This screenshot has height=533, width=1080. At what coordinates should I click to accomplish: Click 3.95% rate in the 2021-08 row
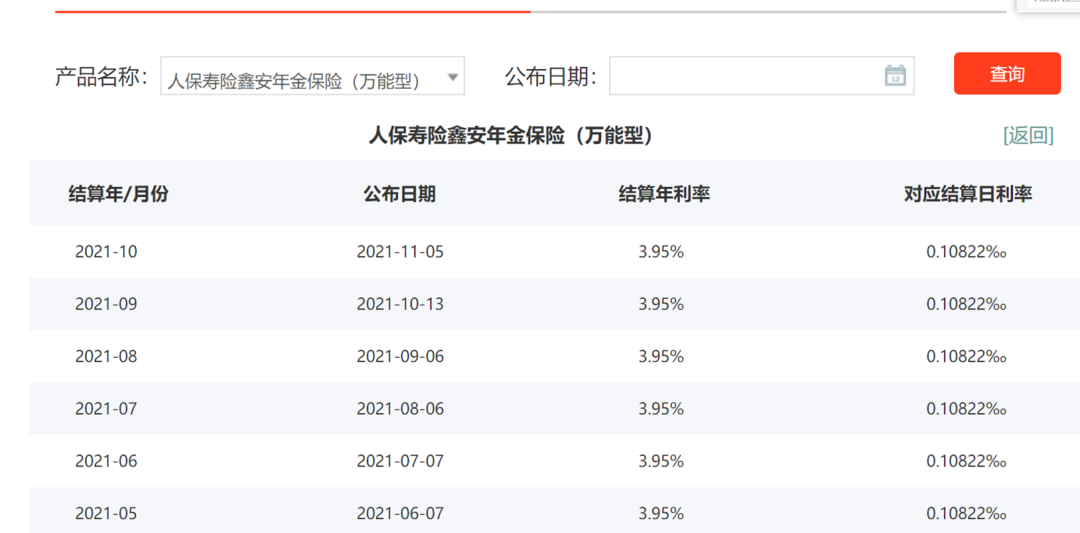661,357
